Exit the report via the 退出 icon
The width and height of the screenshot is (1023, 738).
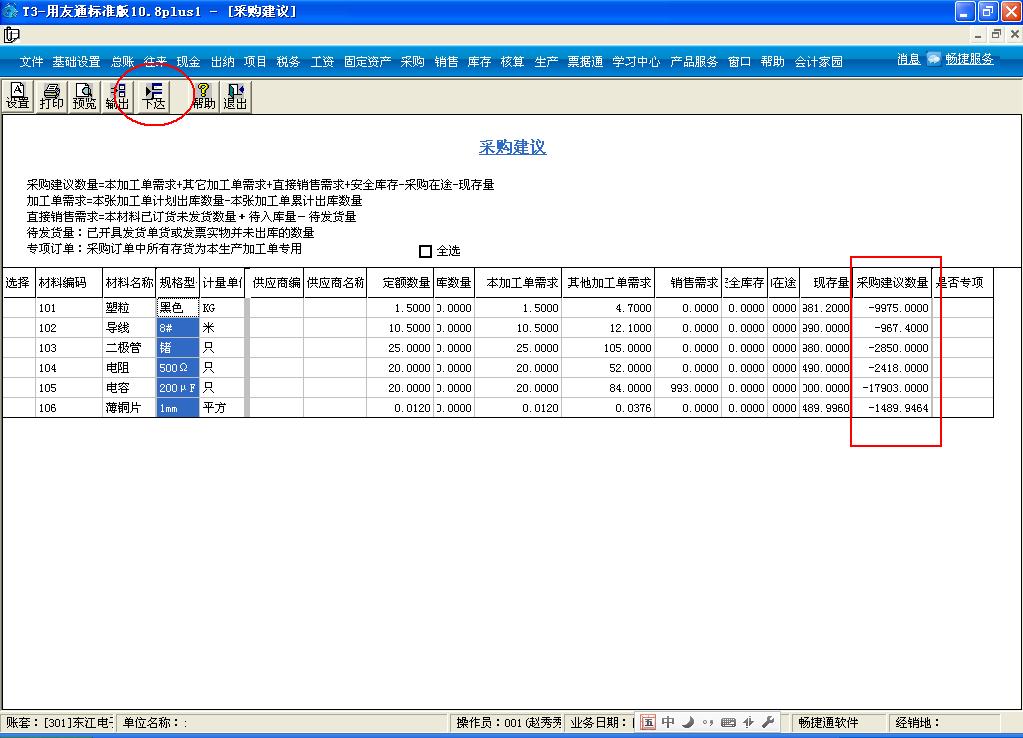tap(234, 96)
